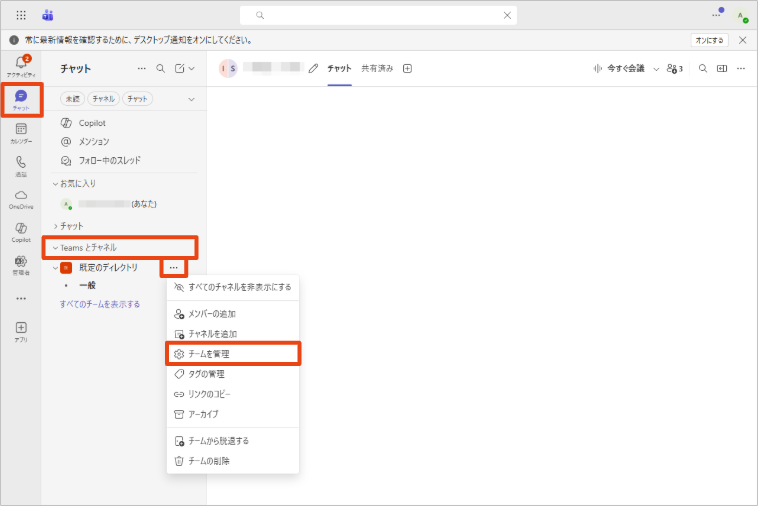This screenshot has height=506, width=758.
Task: Turn on desktop notifications button
Action: coord(708,40)
